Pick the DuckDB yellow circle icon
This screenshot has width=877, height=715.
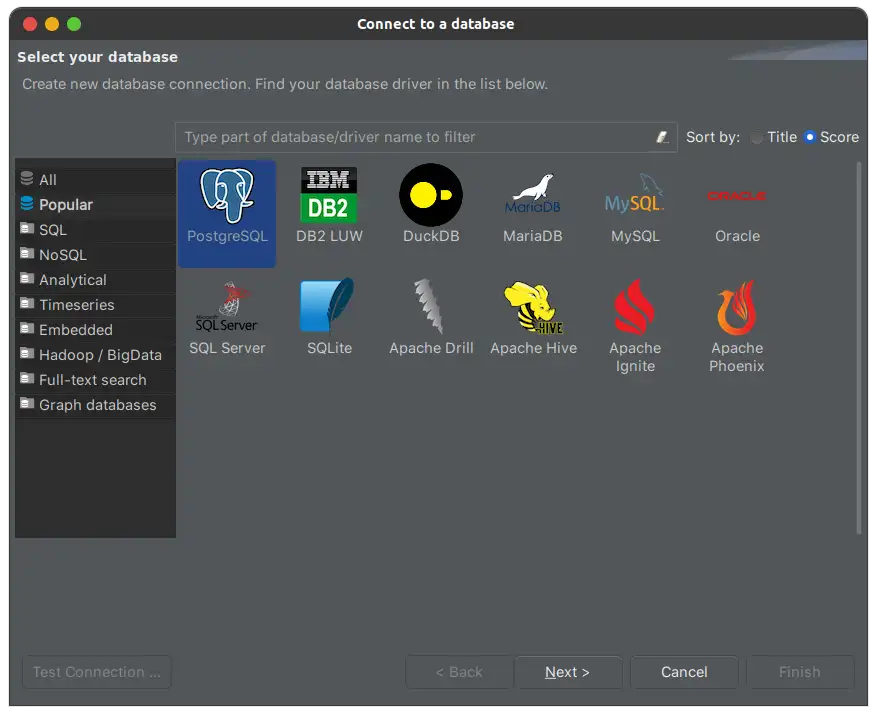pyautogui.click(x=431, y=195)
